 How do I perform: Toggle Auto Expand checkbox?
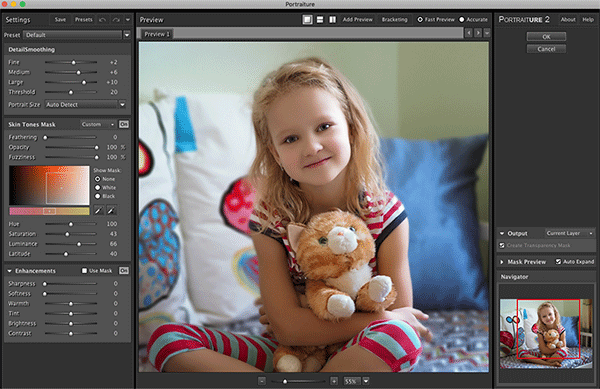click(558, 262)
